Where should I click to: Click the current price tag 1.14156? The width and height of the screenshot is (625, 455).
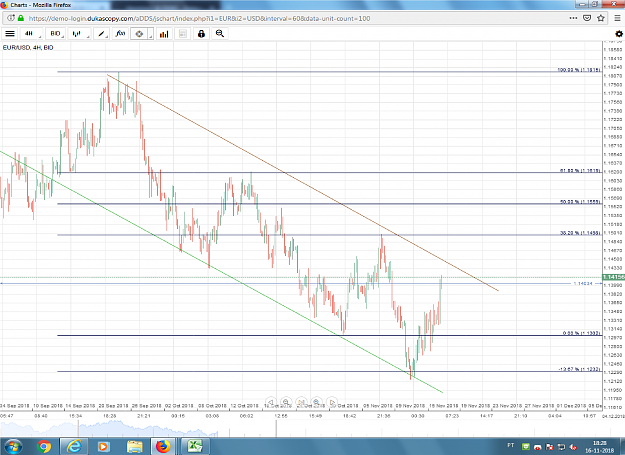[613, 277]
